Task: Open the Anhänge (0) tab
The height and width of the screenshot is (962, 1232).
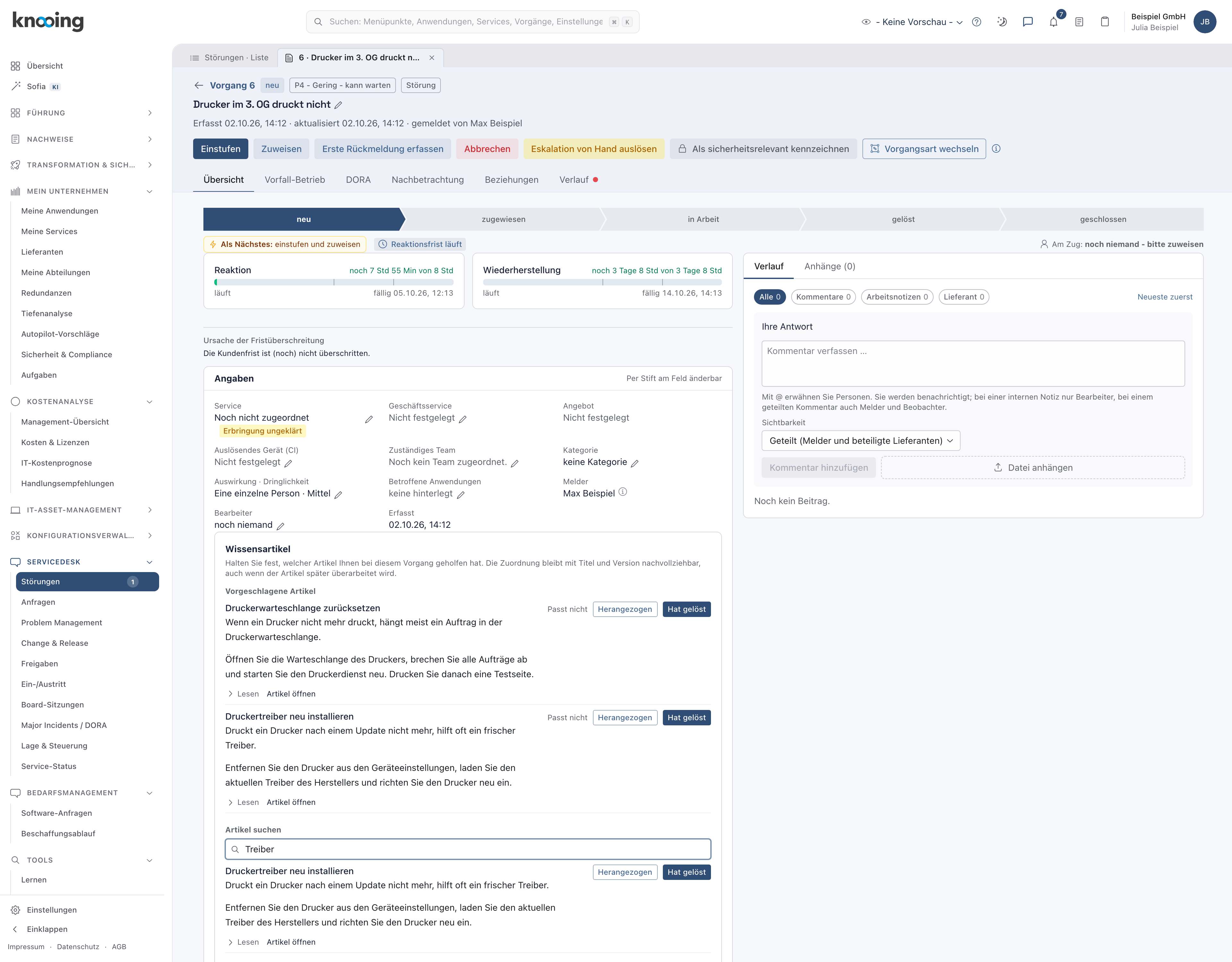Action: click(830, 266)
